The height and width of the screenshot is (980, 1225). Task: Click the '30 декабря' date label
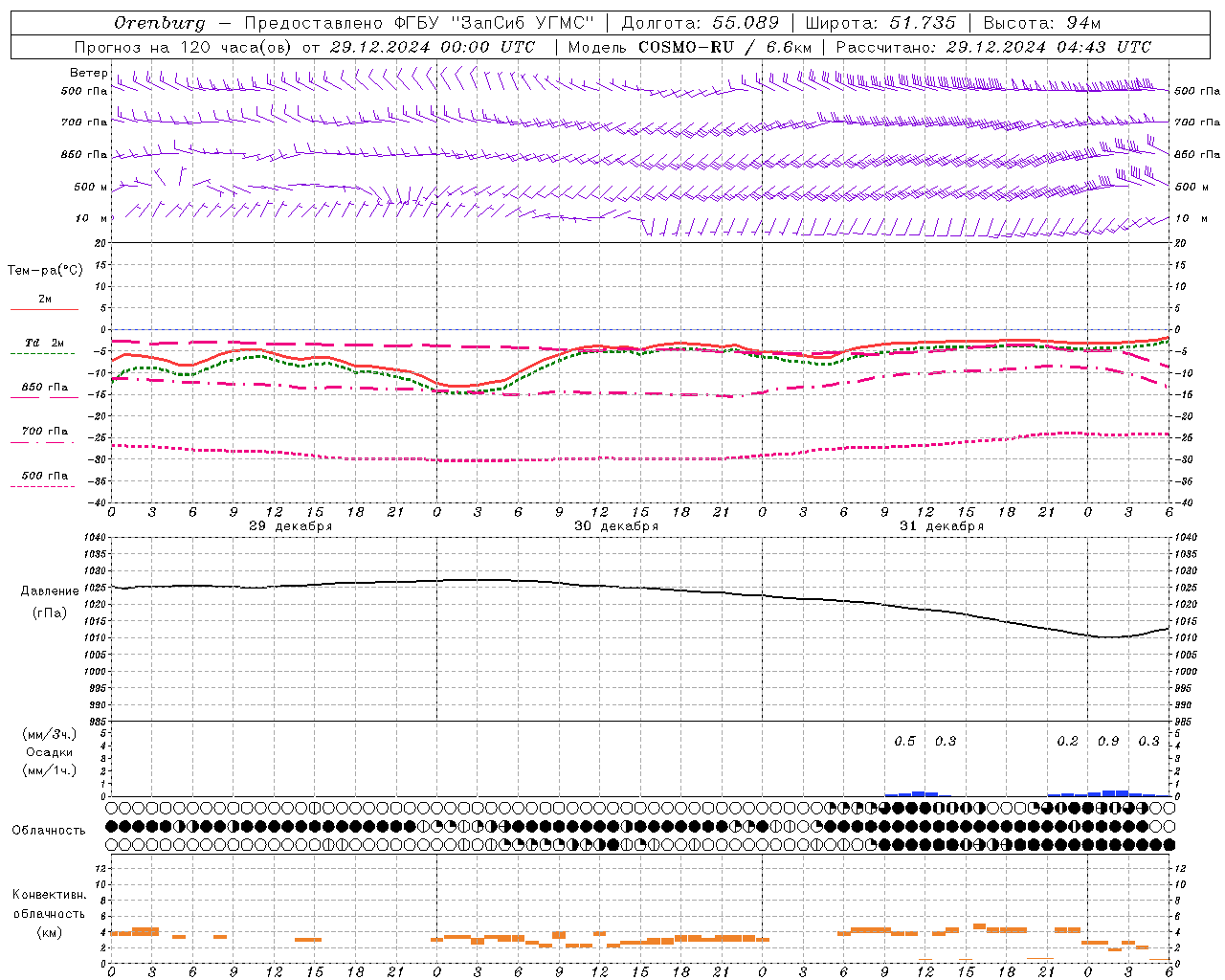[x=616, y=526]
